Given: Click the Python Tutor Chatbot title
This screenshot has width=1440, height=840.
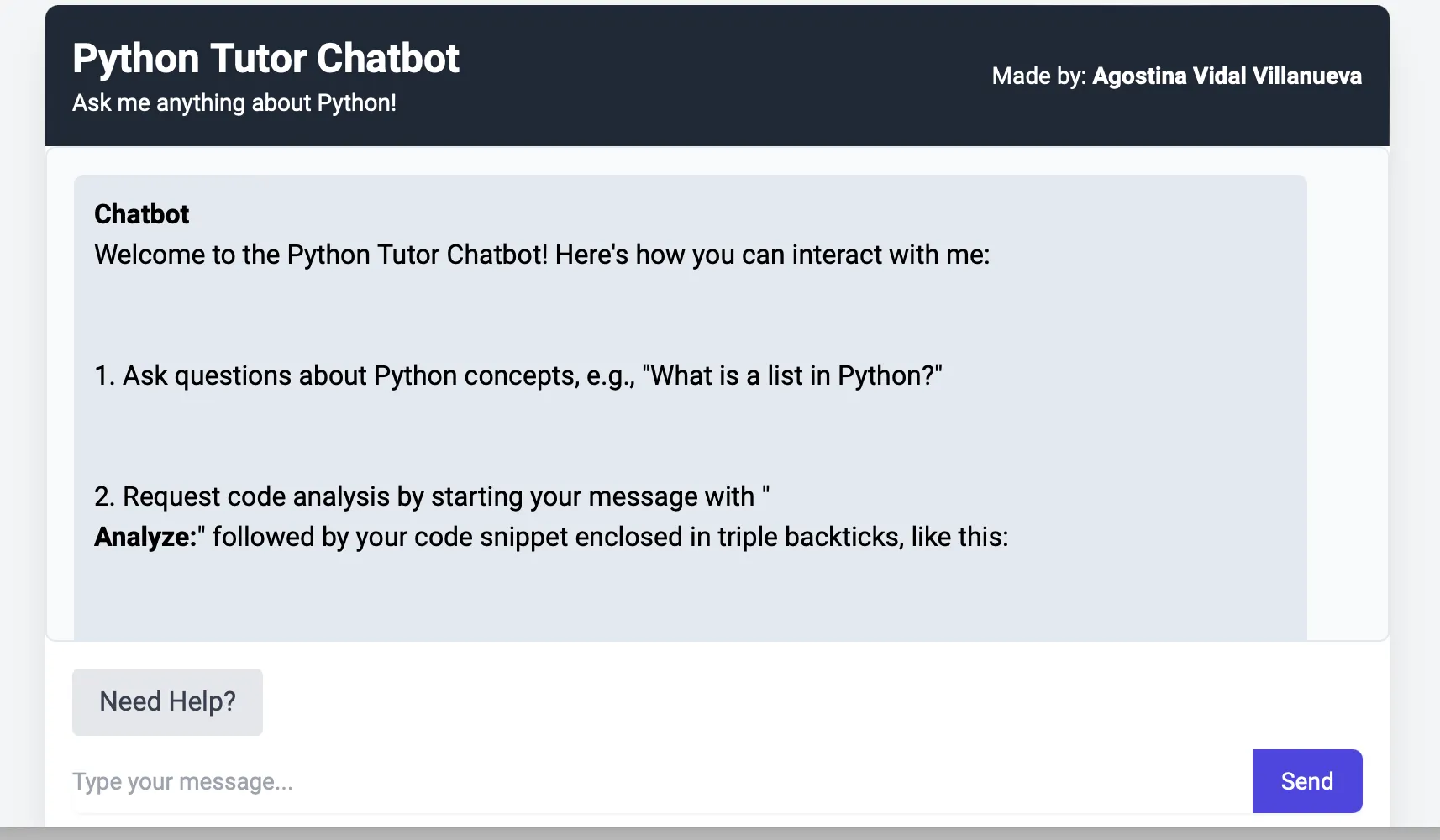Looking at the screenshot, I should [x=265, y=58].
